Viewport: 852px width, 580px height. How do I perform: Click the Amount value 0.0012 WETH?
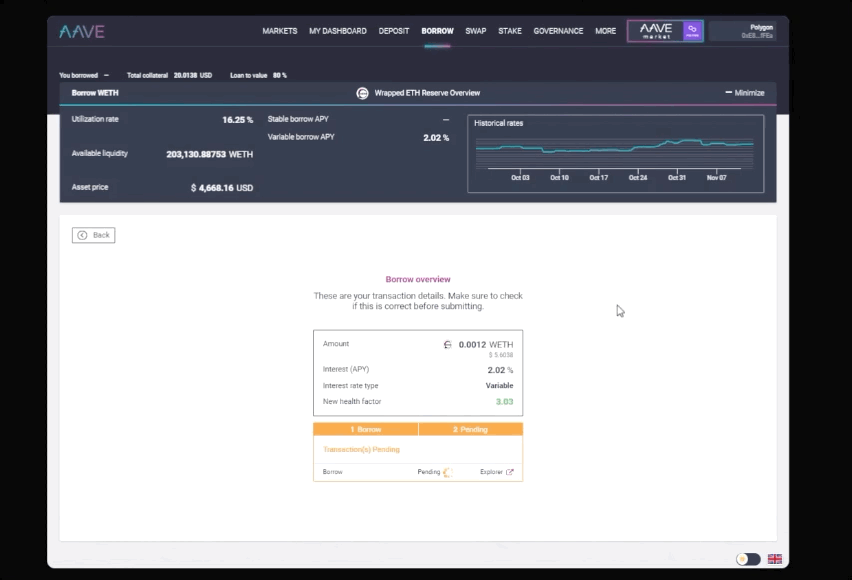486,345
